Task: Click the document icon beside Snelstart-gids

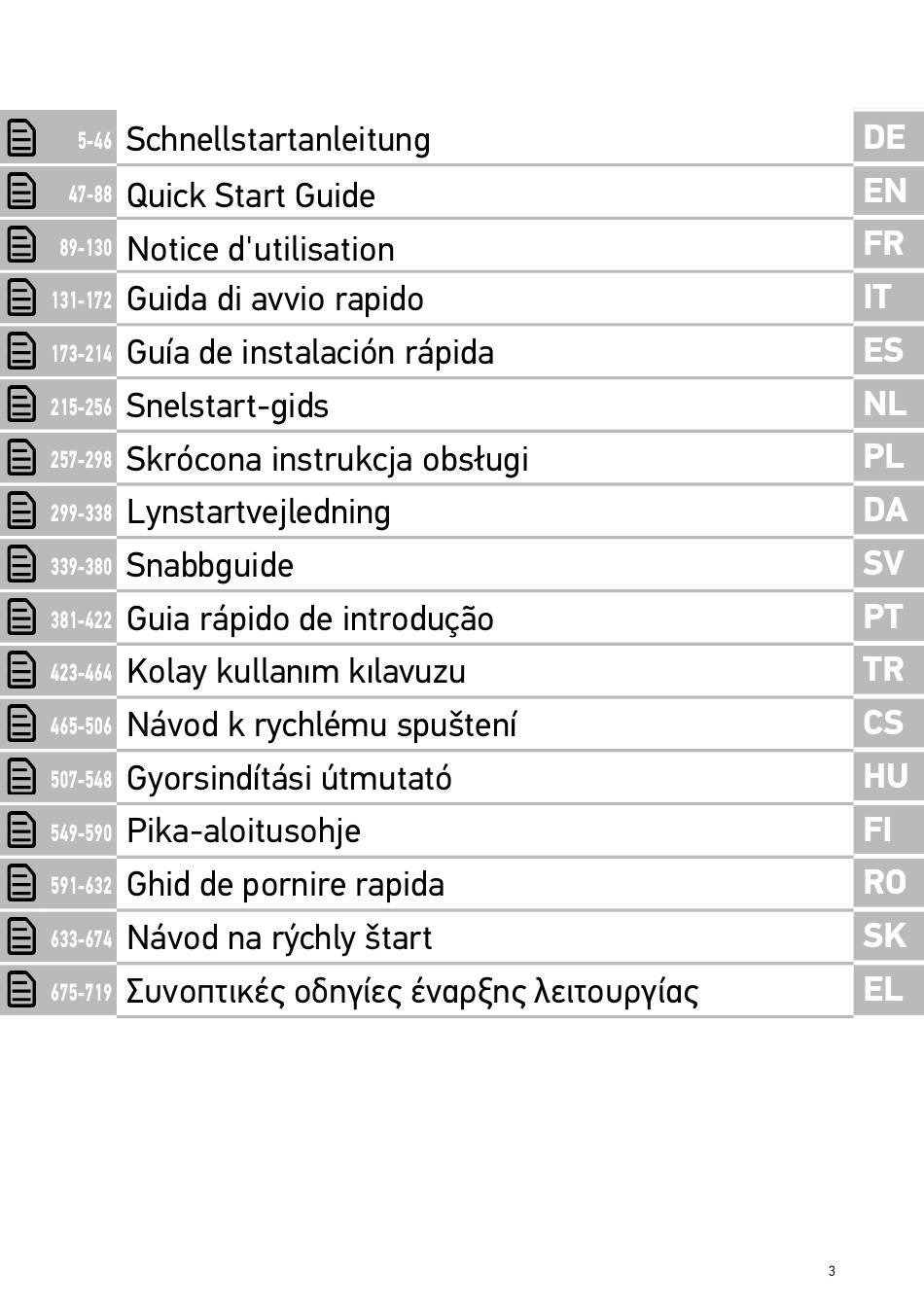Action: click(21, 405)
